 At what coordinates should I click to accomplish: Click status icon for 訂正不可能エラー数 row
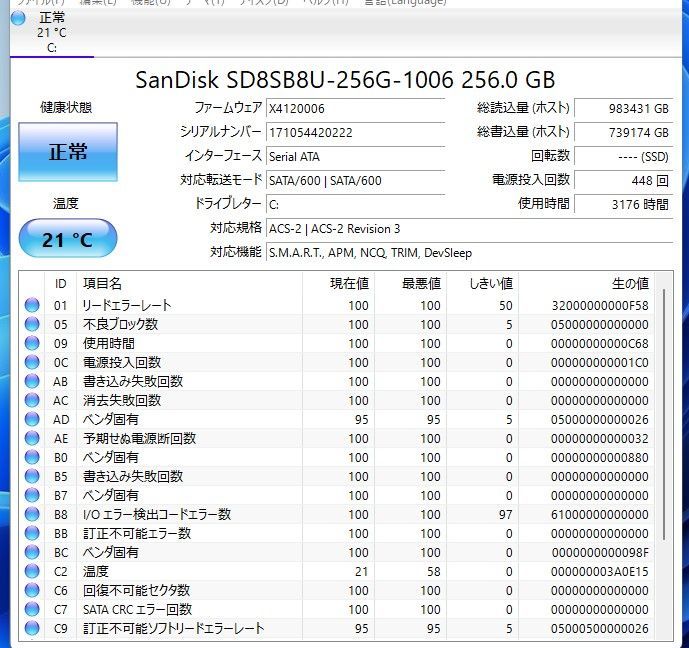[32, 533]
